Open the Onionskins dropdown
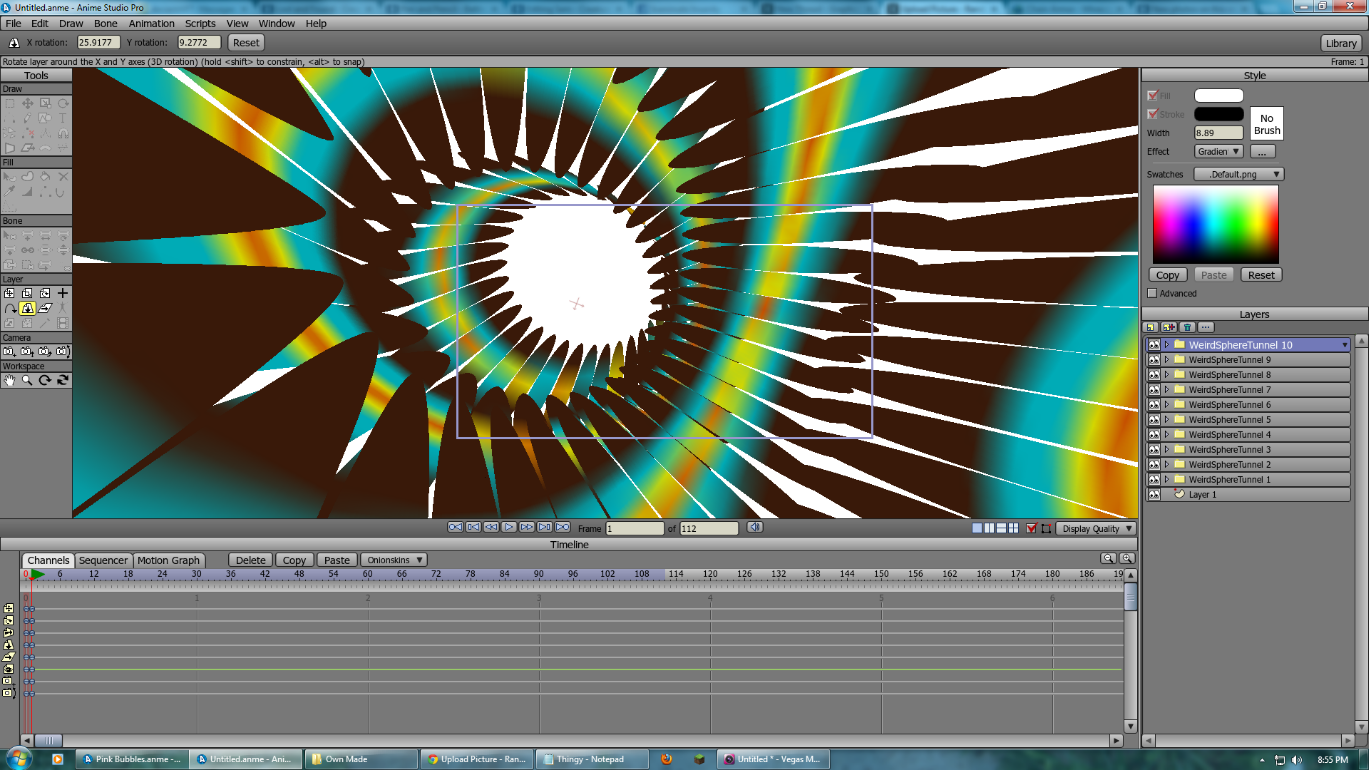 pos(393,560)
